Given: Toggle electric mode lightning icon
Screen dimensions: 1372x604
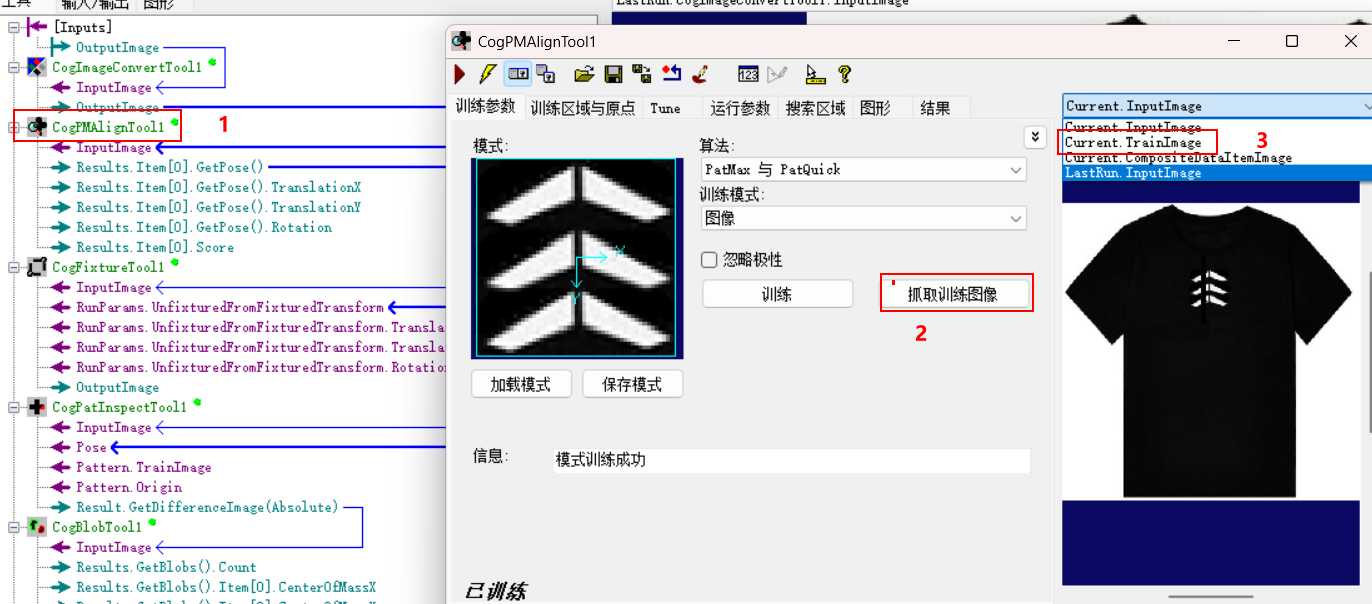Looking at the screenshot, I should (488, 74).
